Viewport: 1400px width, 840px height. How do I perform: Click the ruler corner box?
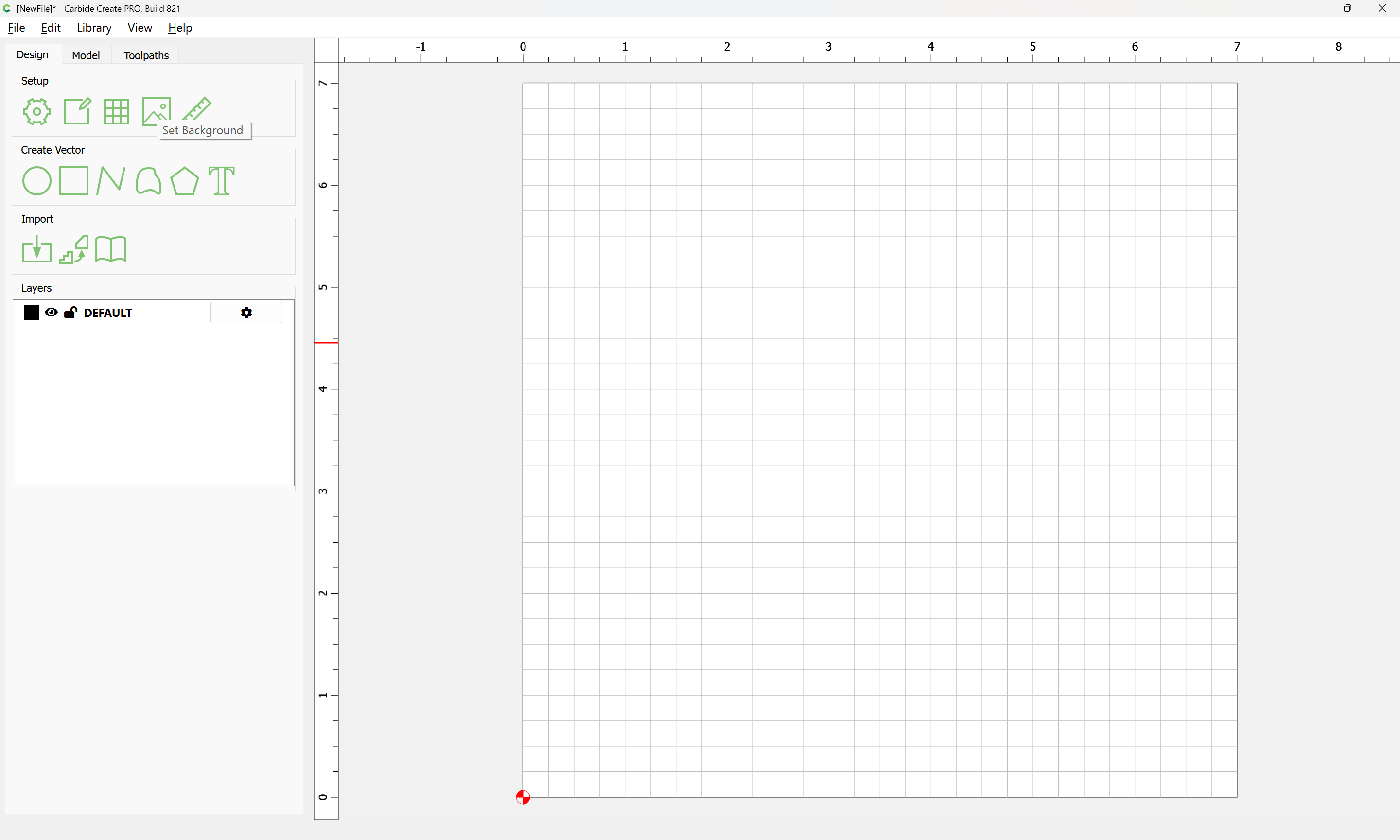pos(327,51)
